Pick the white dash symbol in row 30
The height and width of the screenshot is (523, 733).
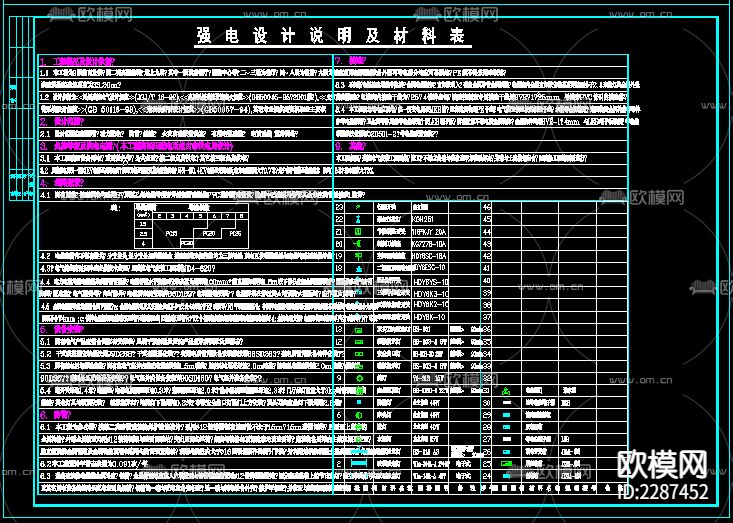[506, 402]
